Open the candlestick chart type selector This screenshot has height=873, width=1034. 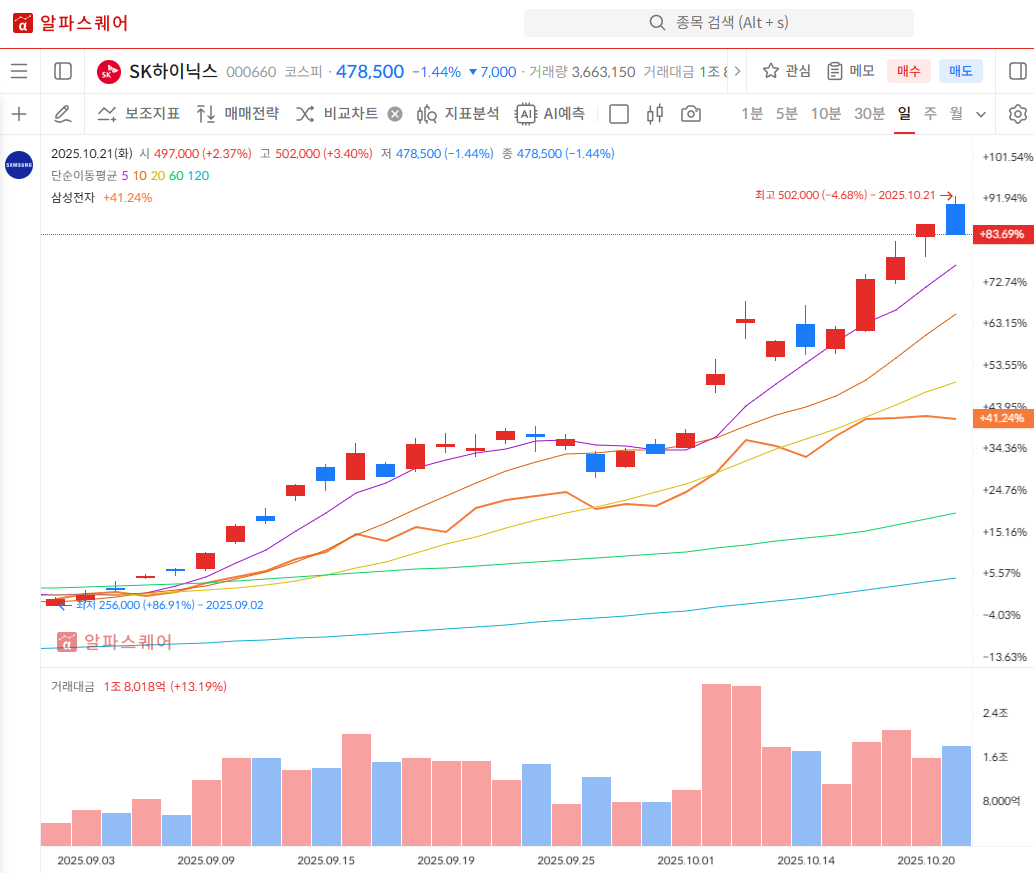point(655,114)
